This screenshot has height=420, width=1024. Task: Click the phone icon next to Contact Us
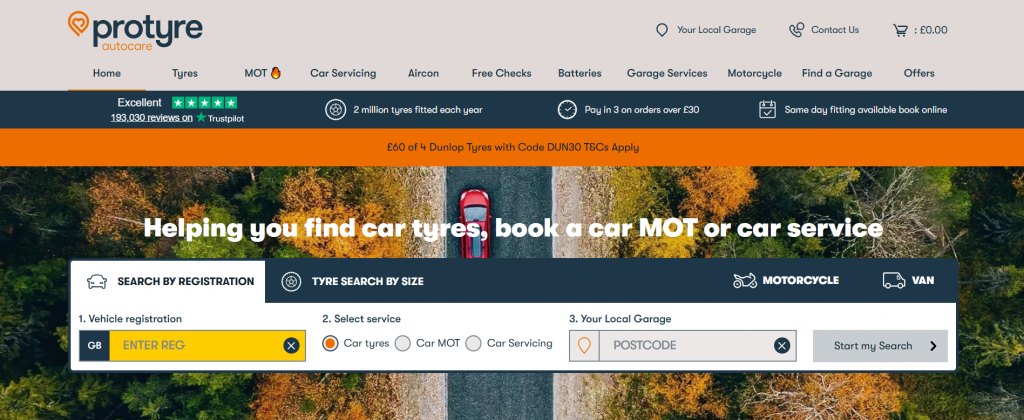click(x=796, y=30)
